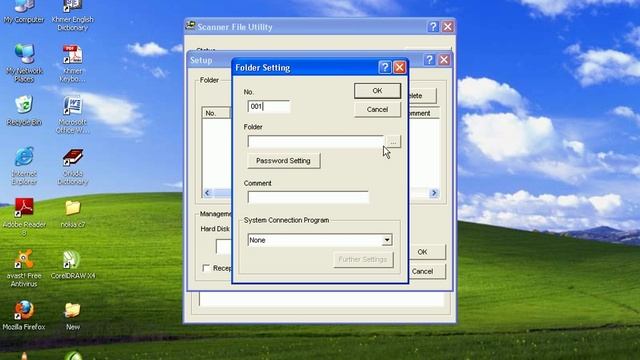640x360 pixels.
Task: Select the nokia c7 folder
Action: [73, 213]
